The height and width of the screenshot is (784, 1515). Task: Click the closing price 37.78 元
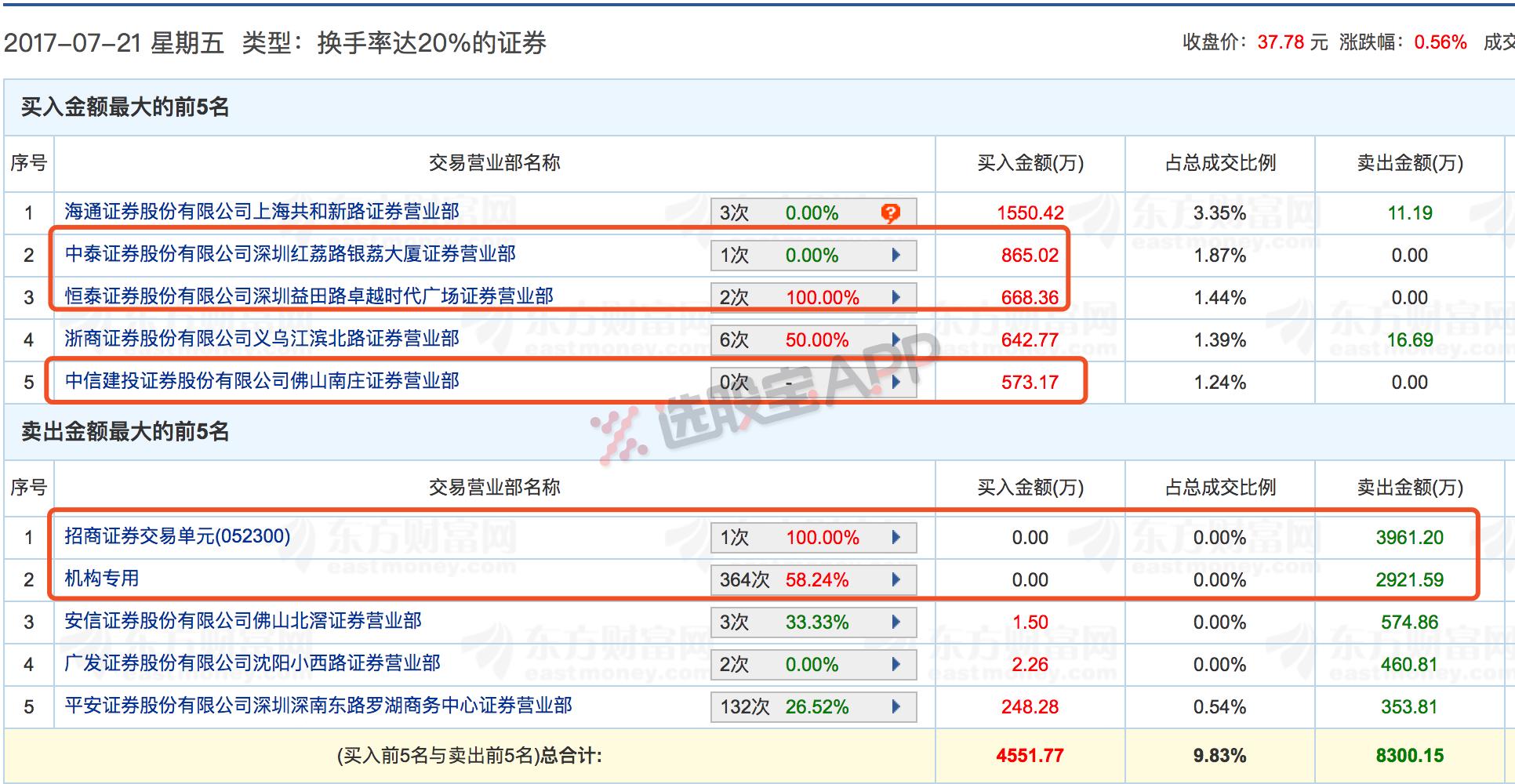tap(1293, 42)
